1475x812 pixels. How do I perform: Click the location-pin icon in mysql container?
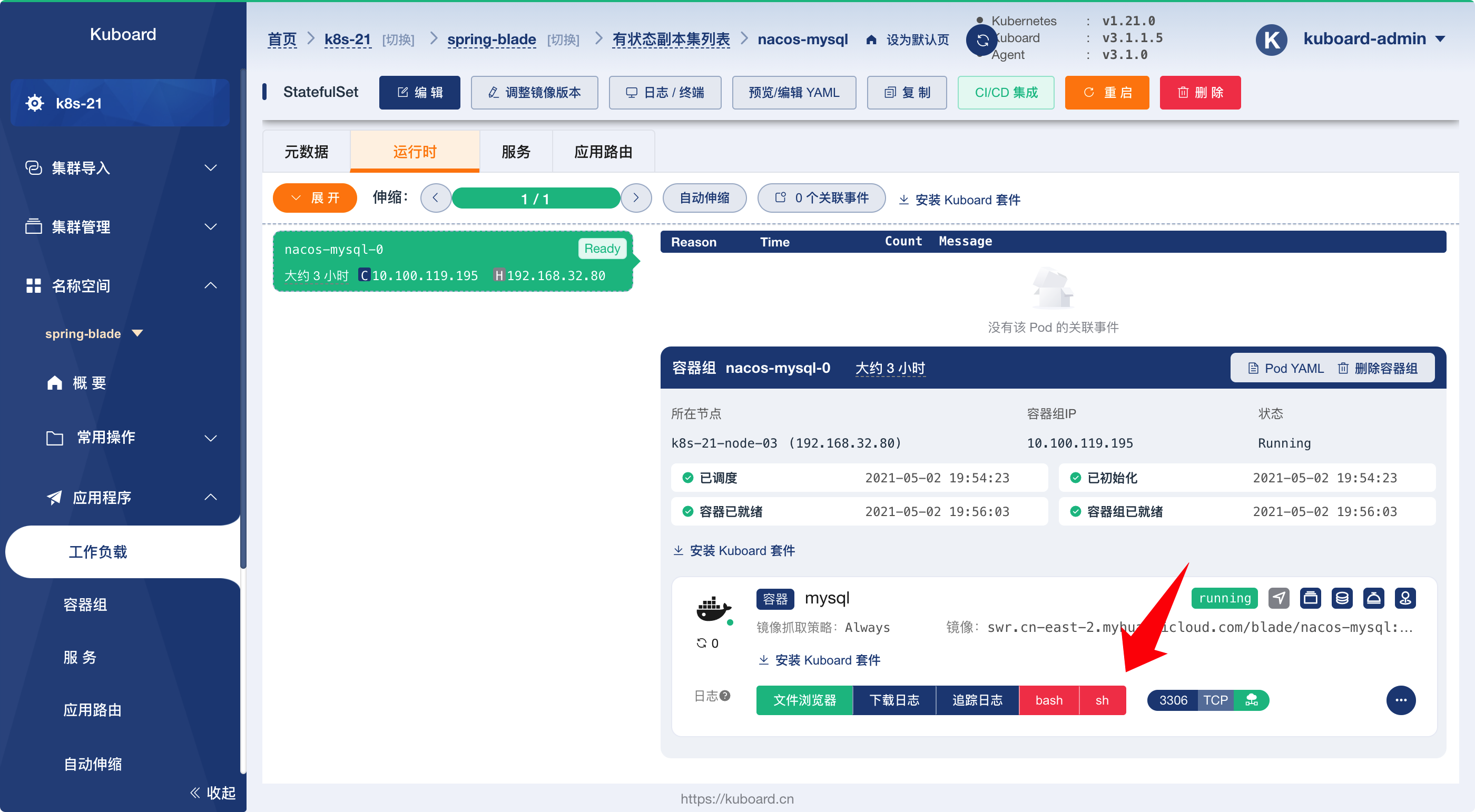tap(1405, 598)
